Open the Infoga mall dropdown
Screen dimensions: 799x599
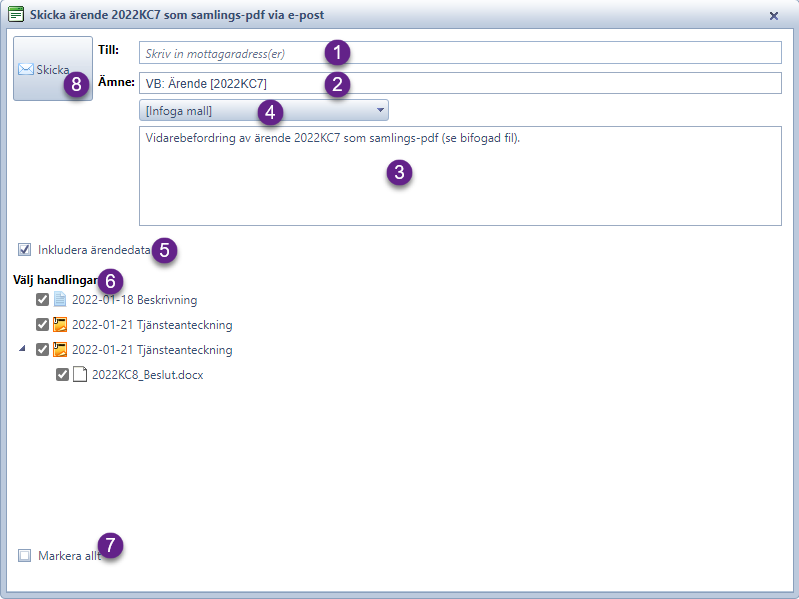(263, 111)
